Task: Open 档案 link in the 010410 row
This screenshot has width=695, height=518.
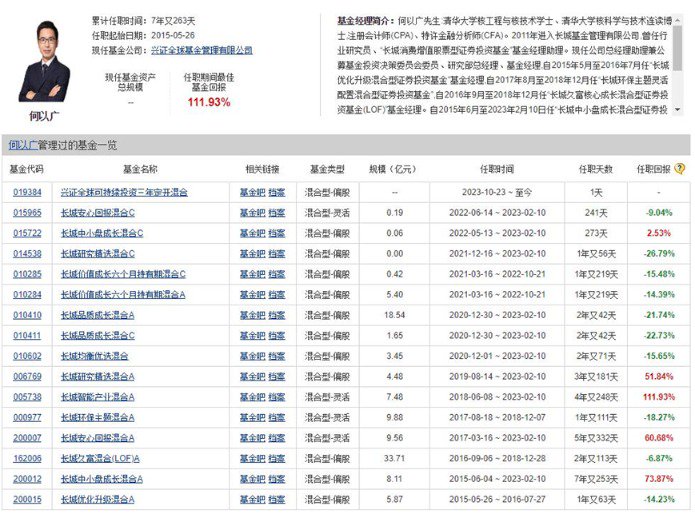Action: [x=277, y=315]
